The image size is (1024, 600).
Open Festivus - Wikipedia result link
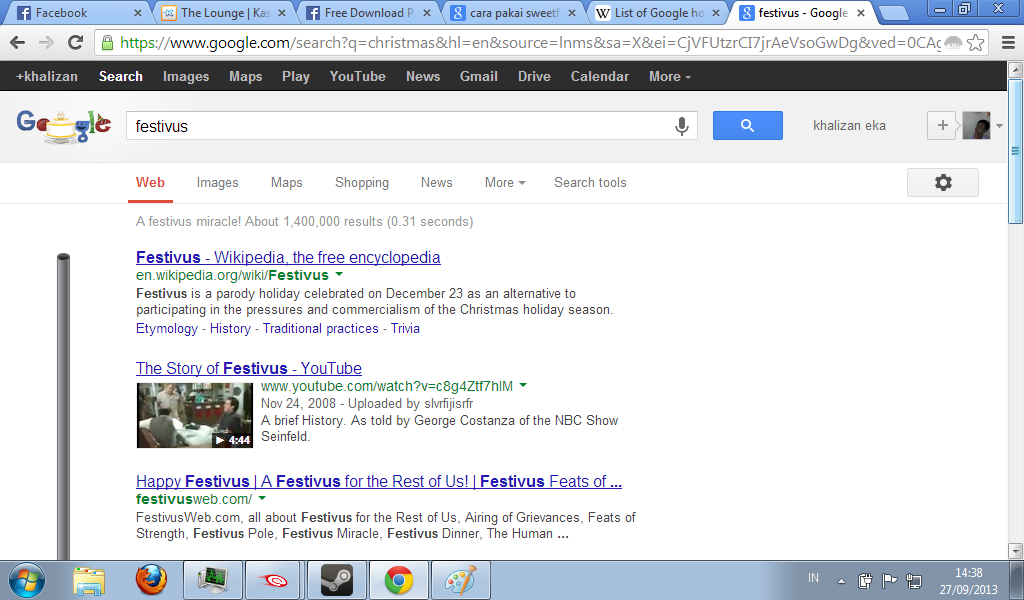point(288,257)
